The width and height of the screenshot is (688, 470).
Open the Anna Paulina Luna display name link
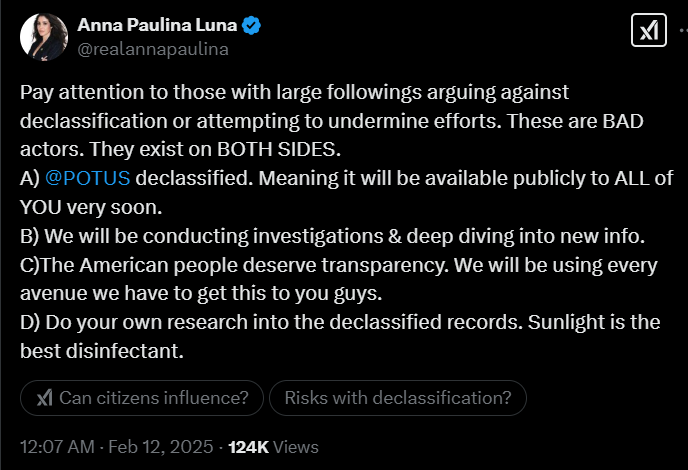(x=156, y=26)
